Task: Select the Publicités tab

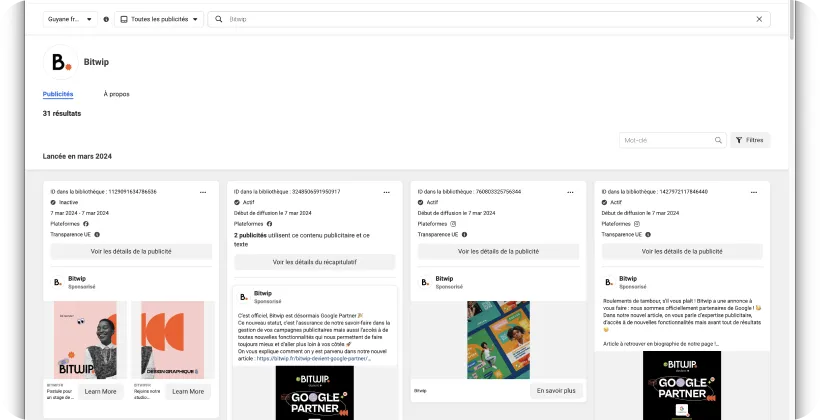Action: [58, 94]
